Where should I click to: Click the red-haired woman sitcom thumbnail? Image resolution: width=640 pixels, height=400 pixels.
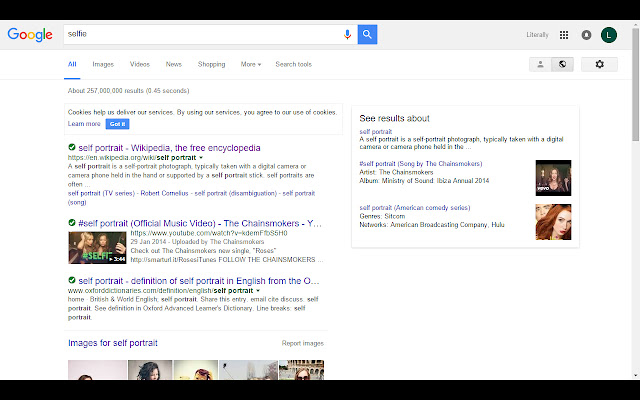pyautogui.click(x=553, y=222)
